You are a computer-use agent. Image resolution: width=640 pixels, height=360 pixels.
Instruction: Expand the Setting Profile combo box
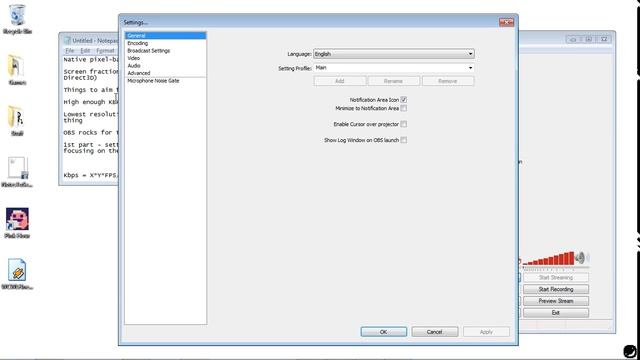click(393, 68)
